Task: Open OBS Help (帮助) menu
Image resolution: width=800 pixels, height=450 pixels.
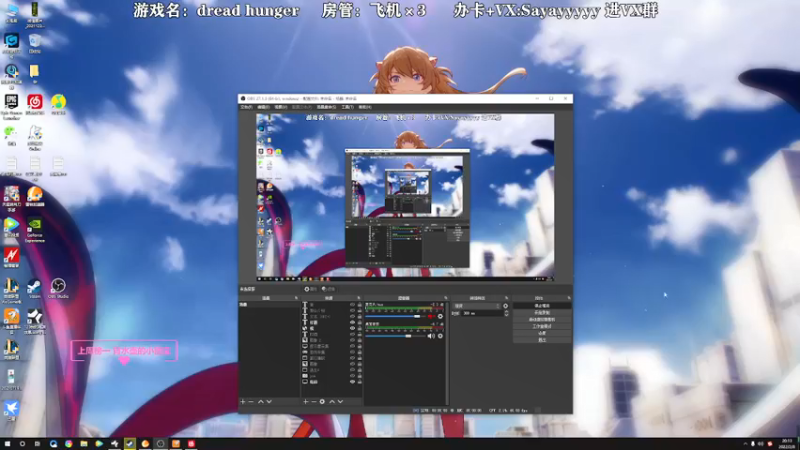Action: 365,107
